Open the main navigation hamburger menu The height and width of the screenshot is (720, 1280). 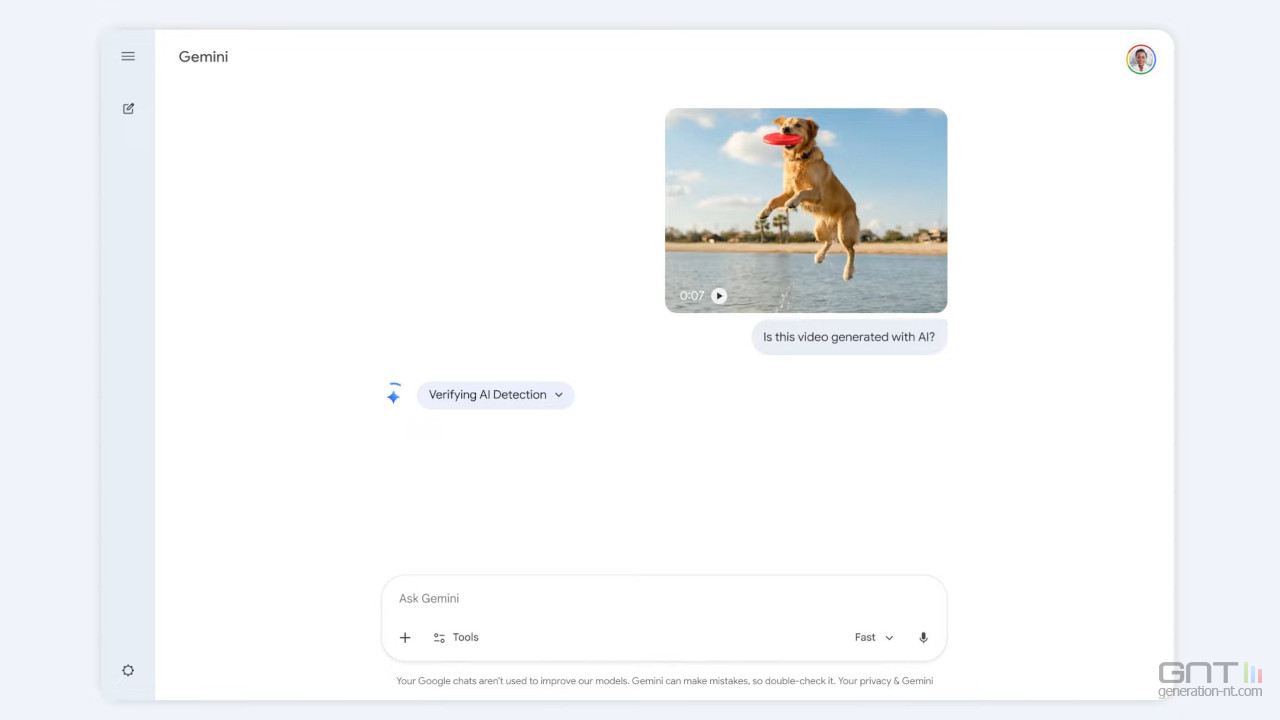point(128,56)
